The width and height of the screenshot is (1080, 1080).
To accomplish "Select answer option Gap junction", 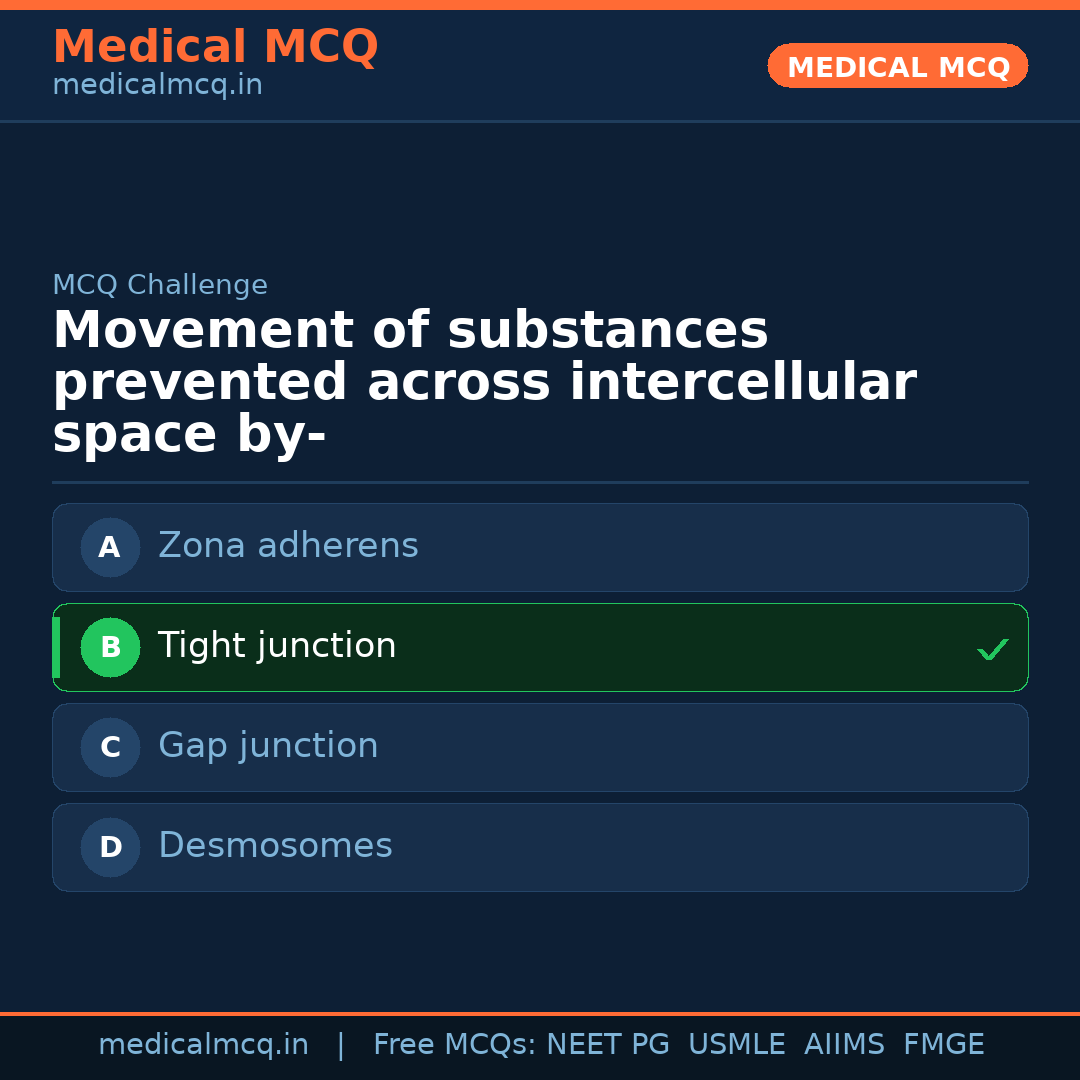I will 540,747.
